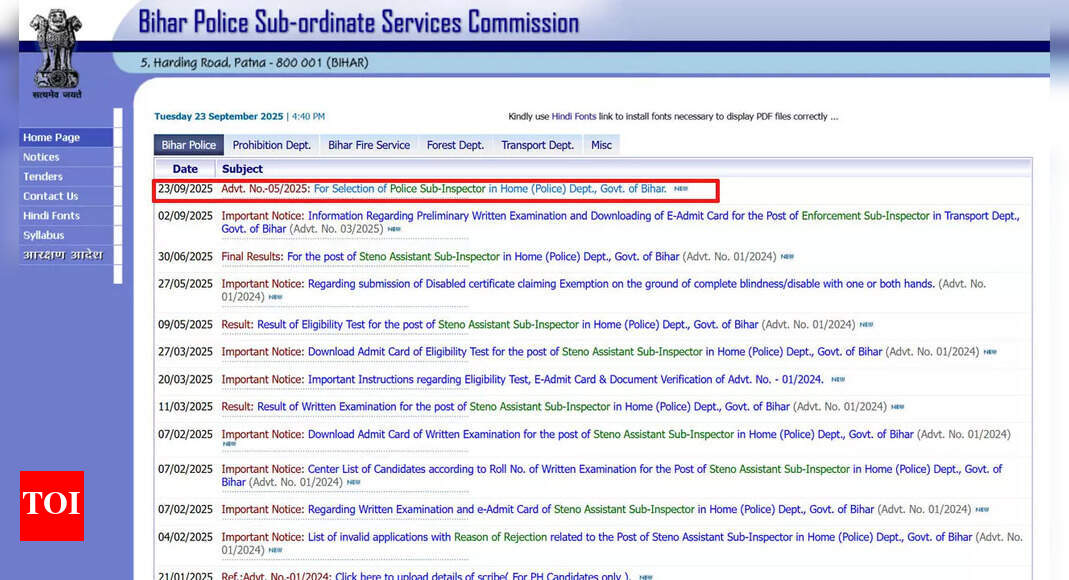The height and width of the screenshot is (580, 1069).
Task: Click the Tuesday 23 September 2025 date text
Action: 218,117
